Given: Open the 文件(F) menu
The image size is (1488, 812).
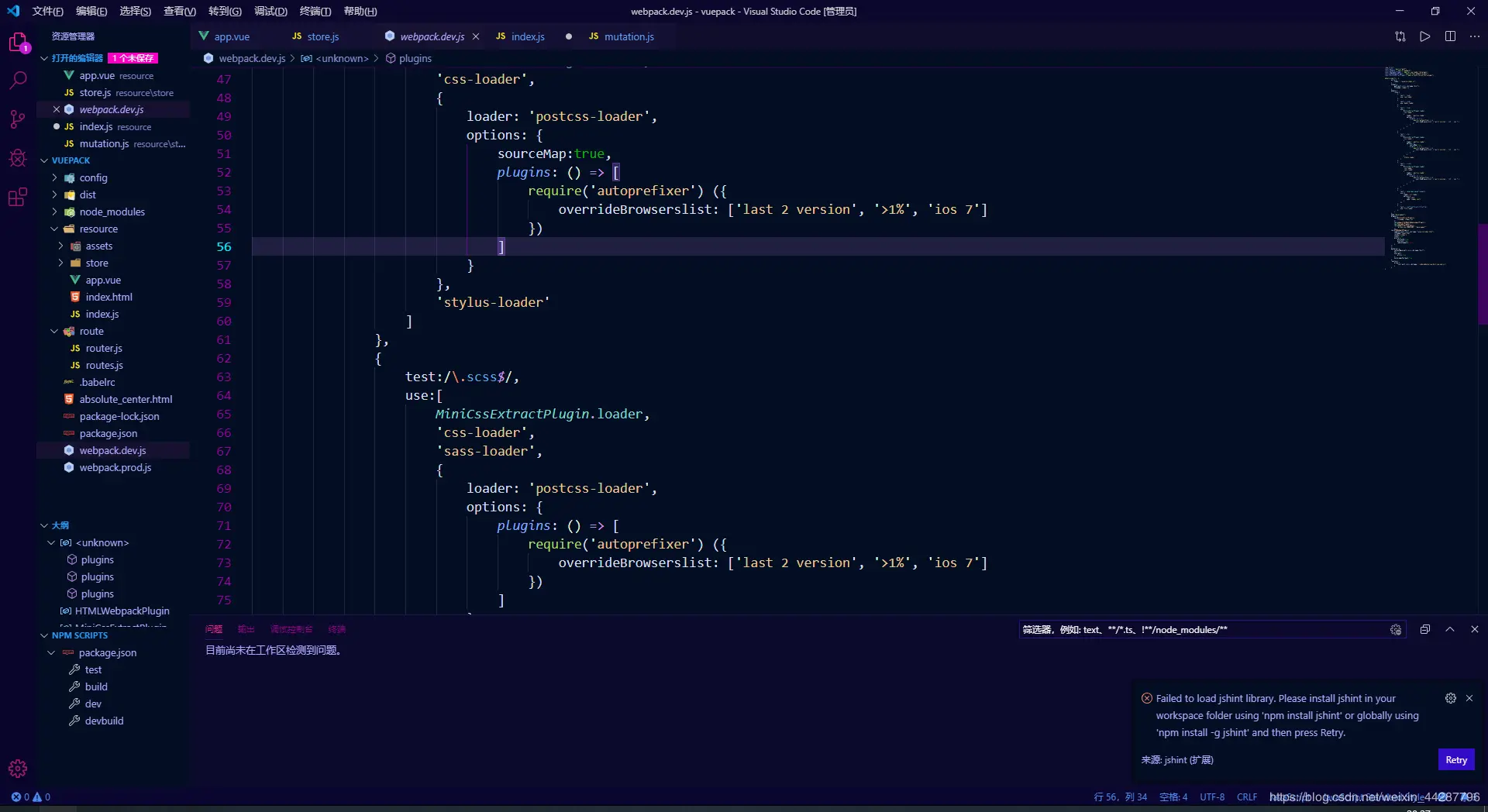Looking at the screenshot, I should click(x=47, y=11).
